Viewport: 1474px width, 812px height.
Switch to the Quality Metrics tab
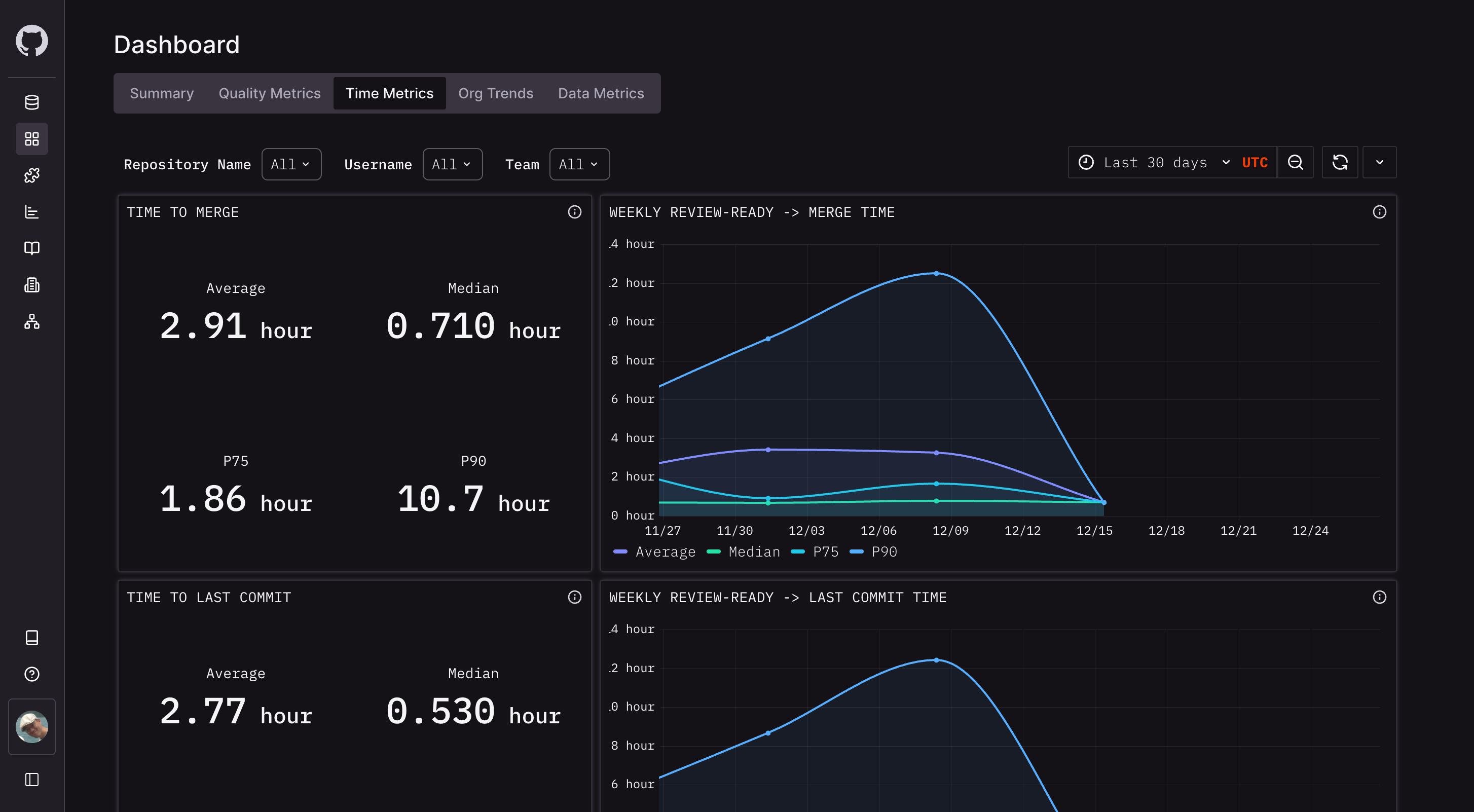click(x=270, y=93)
